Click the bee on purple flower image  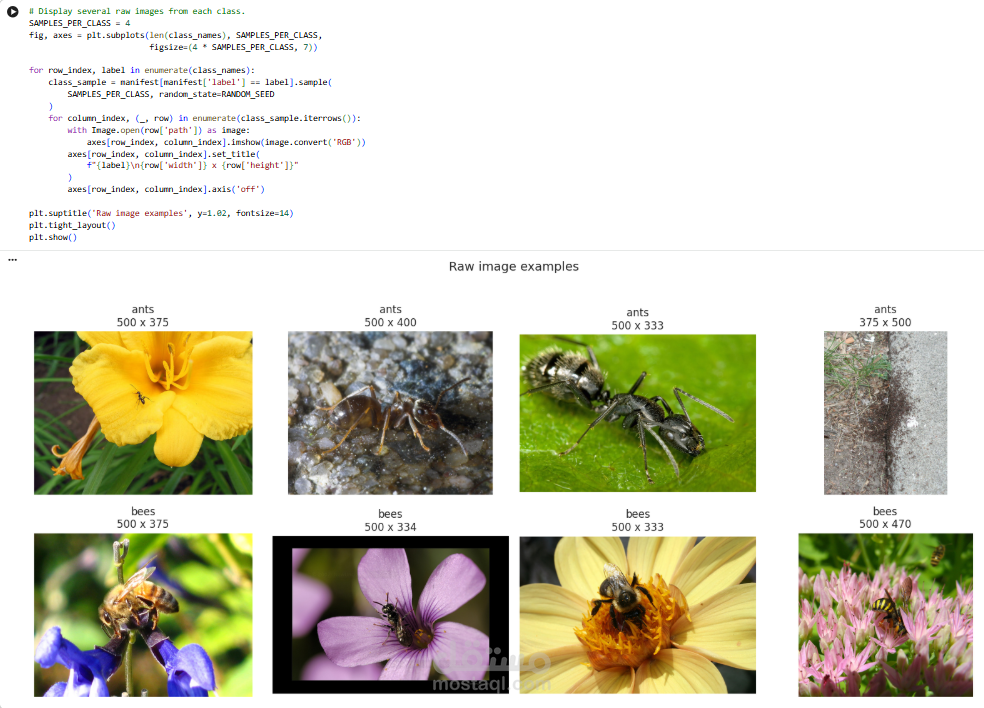click(x=390, y=615)
